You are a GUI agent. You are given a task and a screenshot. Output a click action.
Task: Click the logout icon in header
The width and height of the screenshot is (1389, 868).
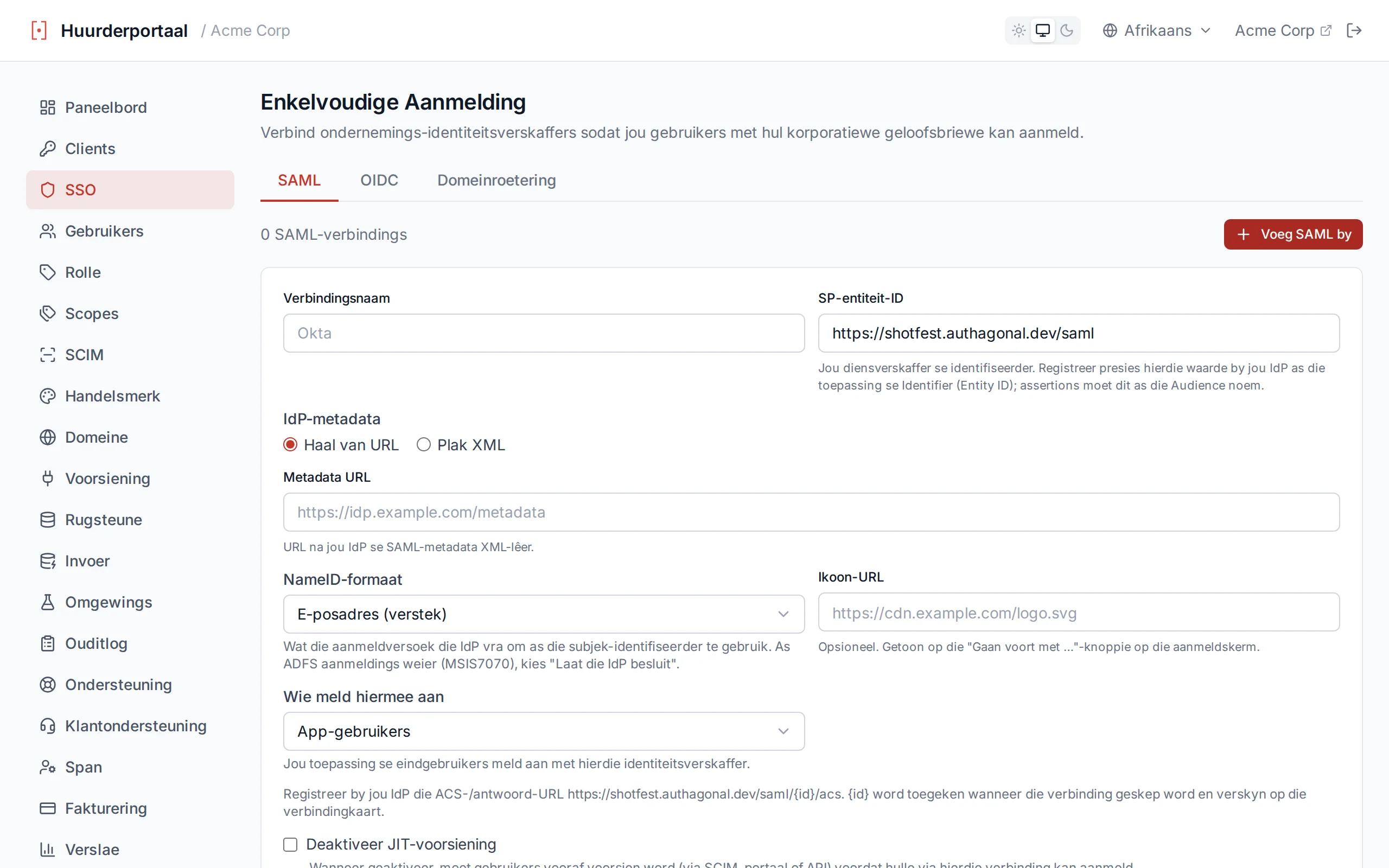pos(1354,30)
